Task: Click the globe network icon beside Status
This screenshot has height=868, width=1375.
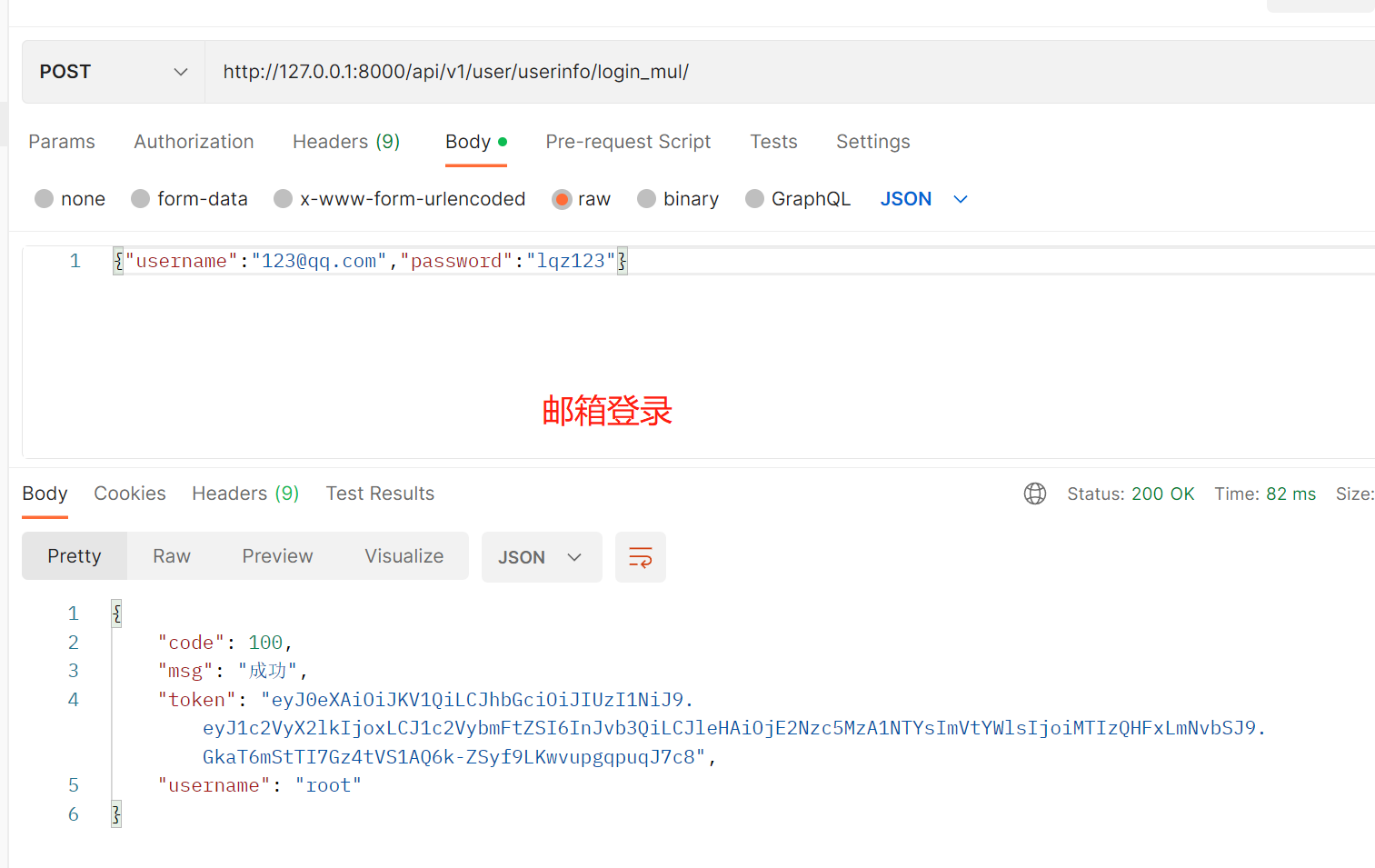Action: pos(1035,494)
